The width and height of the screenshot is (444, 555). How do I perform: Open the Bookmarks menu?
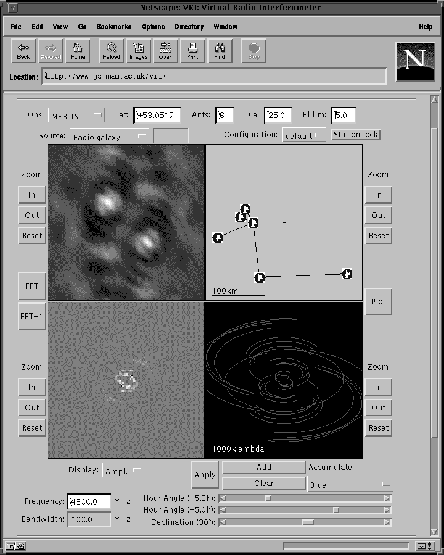tap(114, 27)
